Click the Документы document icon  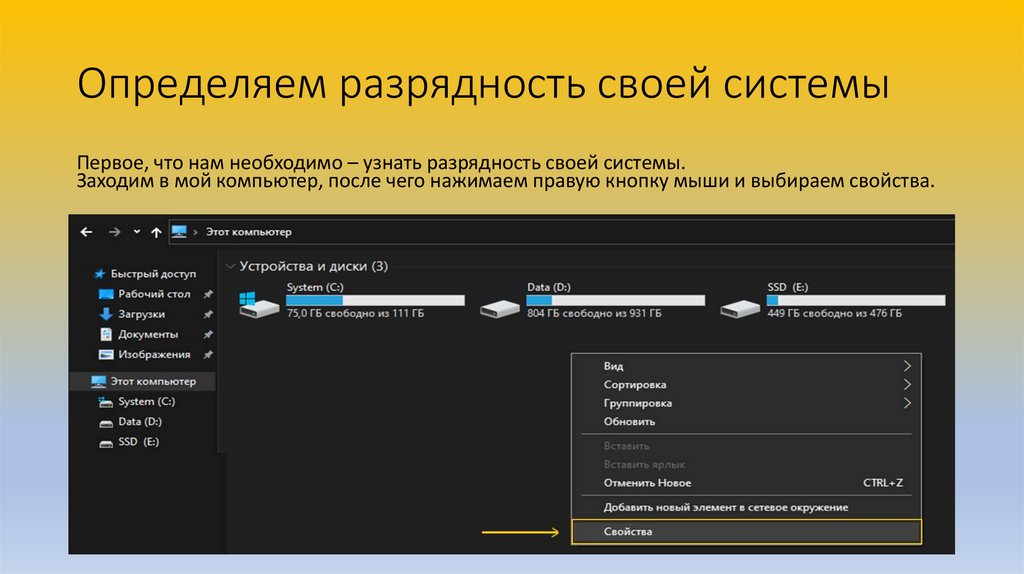click(x=106, y=334)
